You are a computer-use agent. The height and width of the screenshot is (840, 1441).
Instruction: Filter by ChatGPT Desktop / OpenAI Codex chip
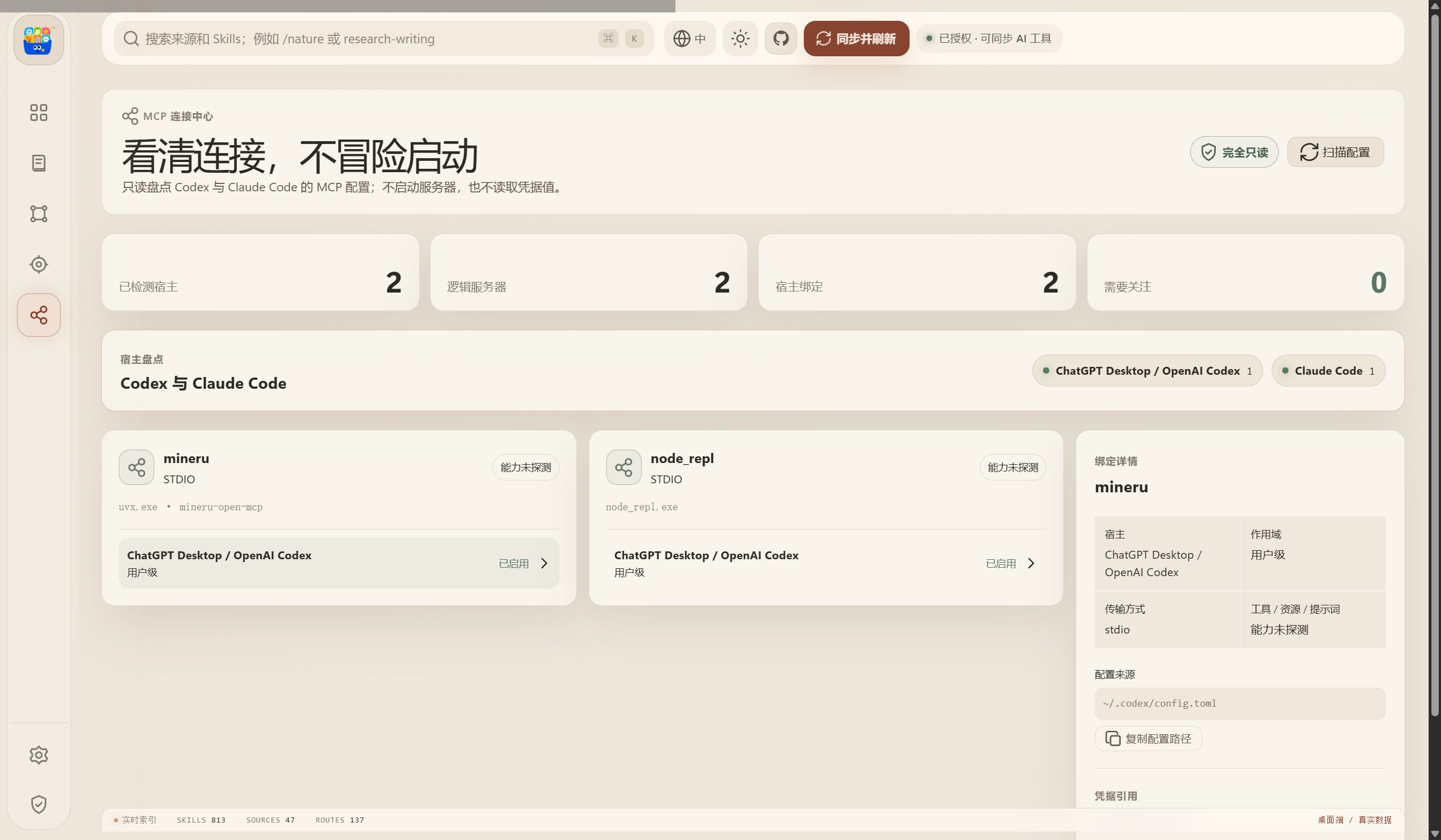click(1147, 371)
